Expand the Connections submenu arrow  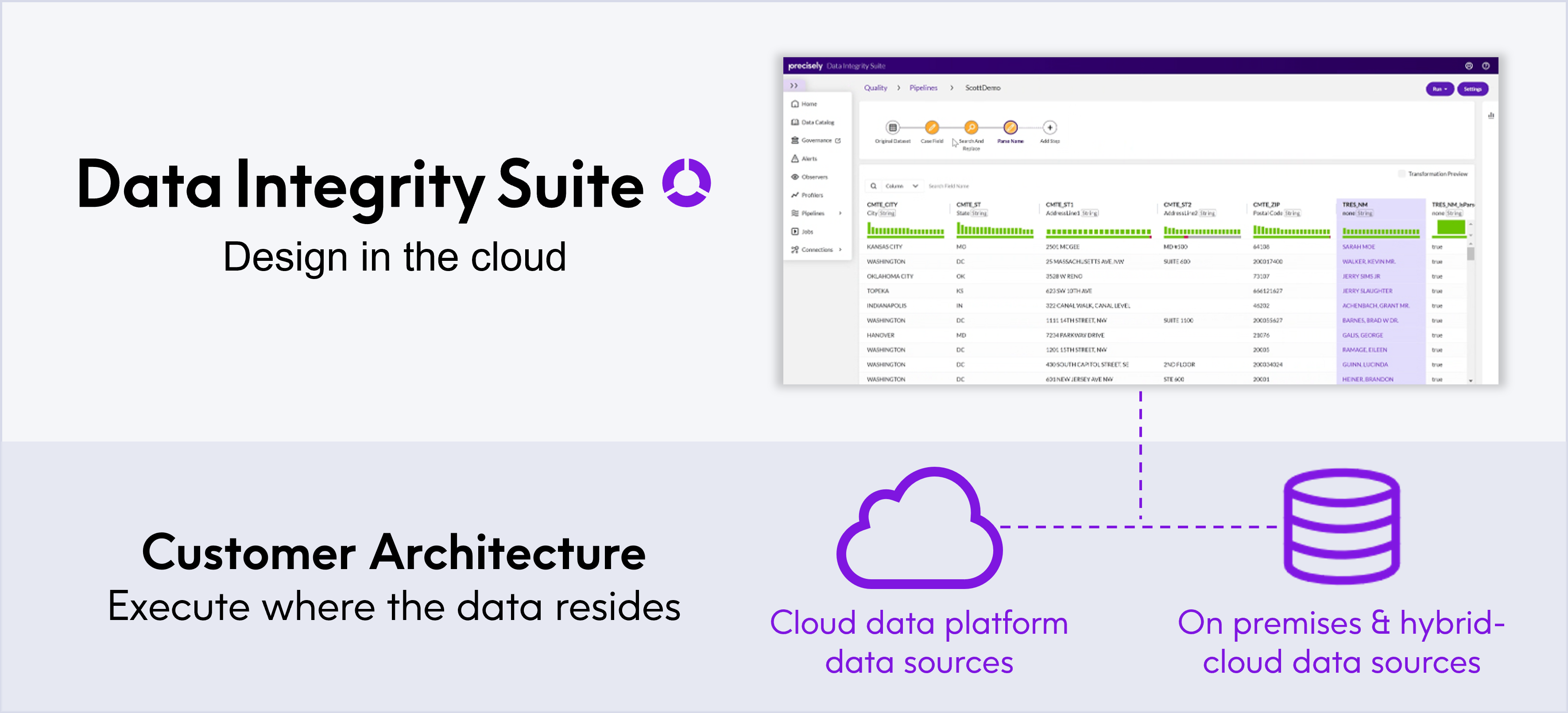(840, 250)
